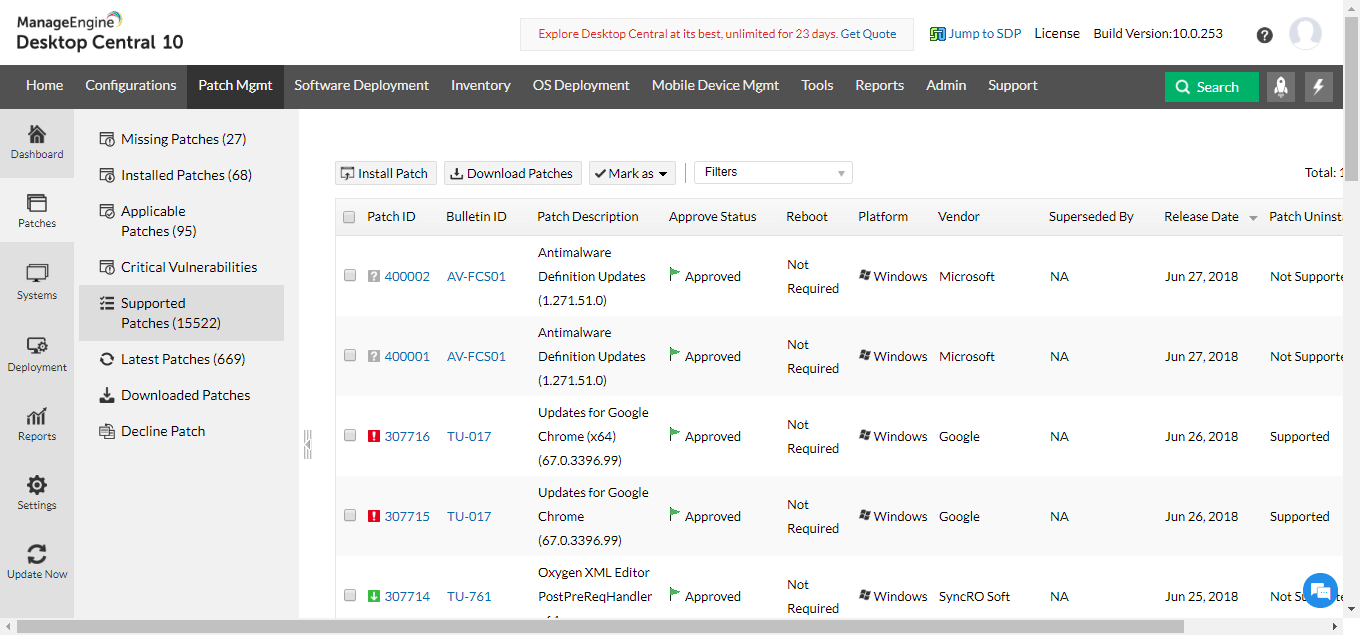Expand the Mark as dropdown

(632, 173)
